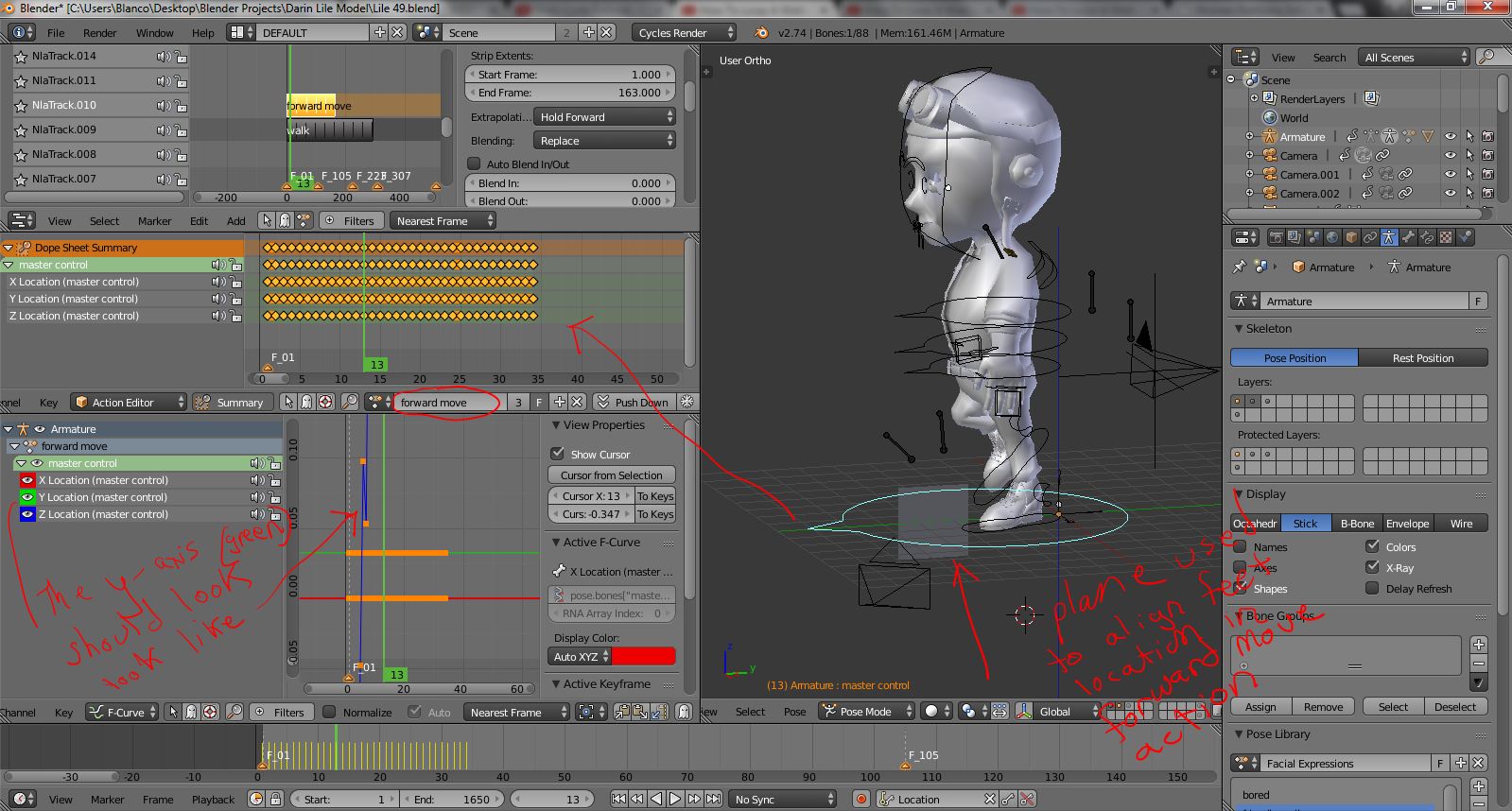Click the star icon on NlaTrack.014
Screen dimensions: 1512x811
tap(21, 57)
